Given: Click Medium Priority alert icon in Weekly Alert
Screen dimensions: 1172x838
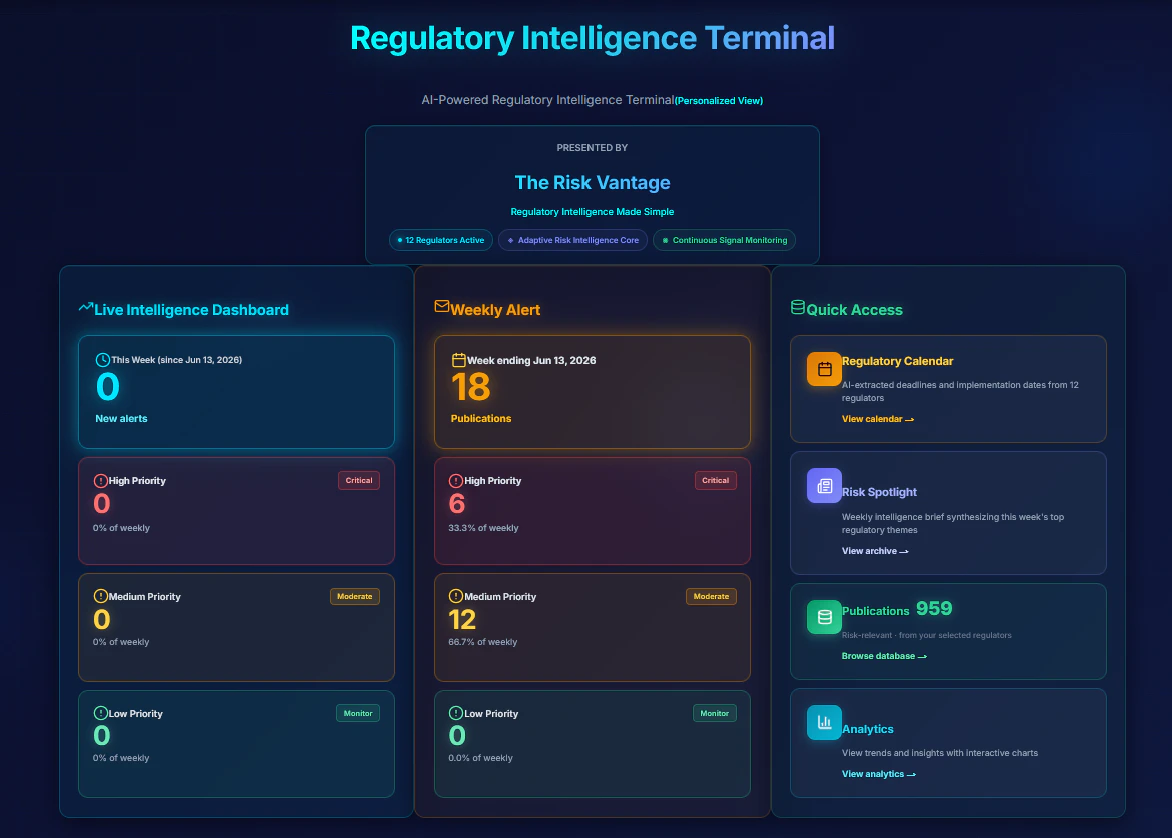Looking at the screenshot, I should 455,597.
